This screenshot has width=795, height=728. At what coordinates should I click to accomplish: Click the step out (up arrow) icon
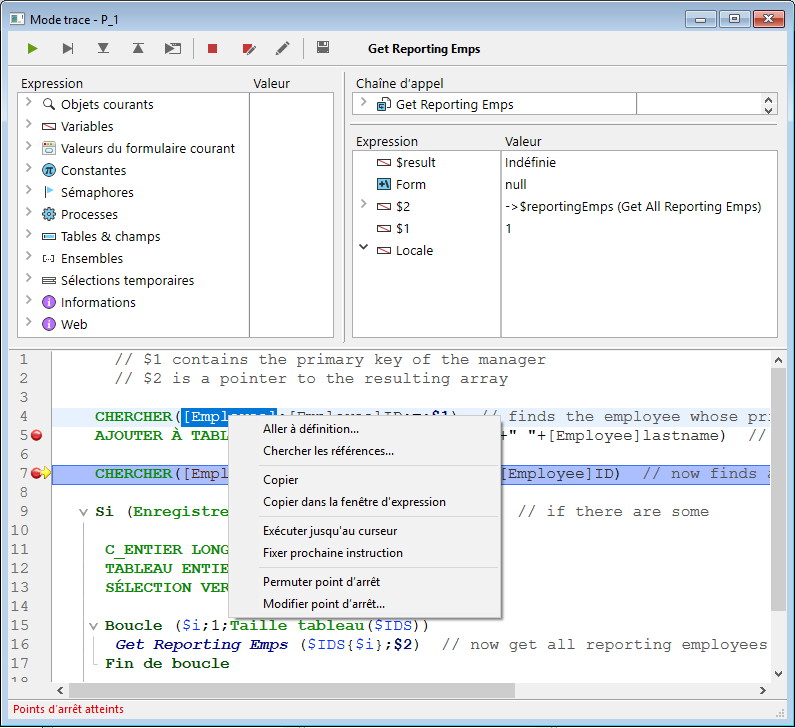pyautogui.click(x=138, y=48)
